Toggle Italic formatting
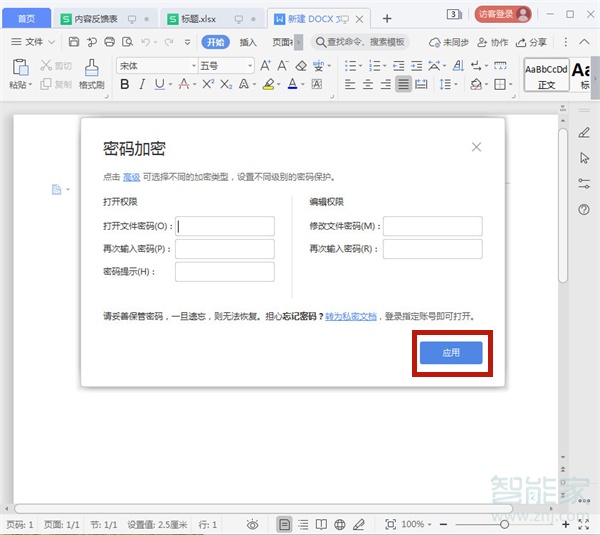The image size is (600, 535). [142, 84]
